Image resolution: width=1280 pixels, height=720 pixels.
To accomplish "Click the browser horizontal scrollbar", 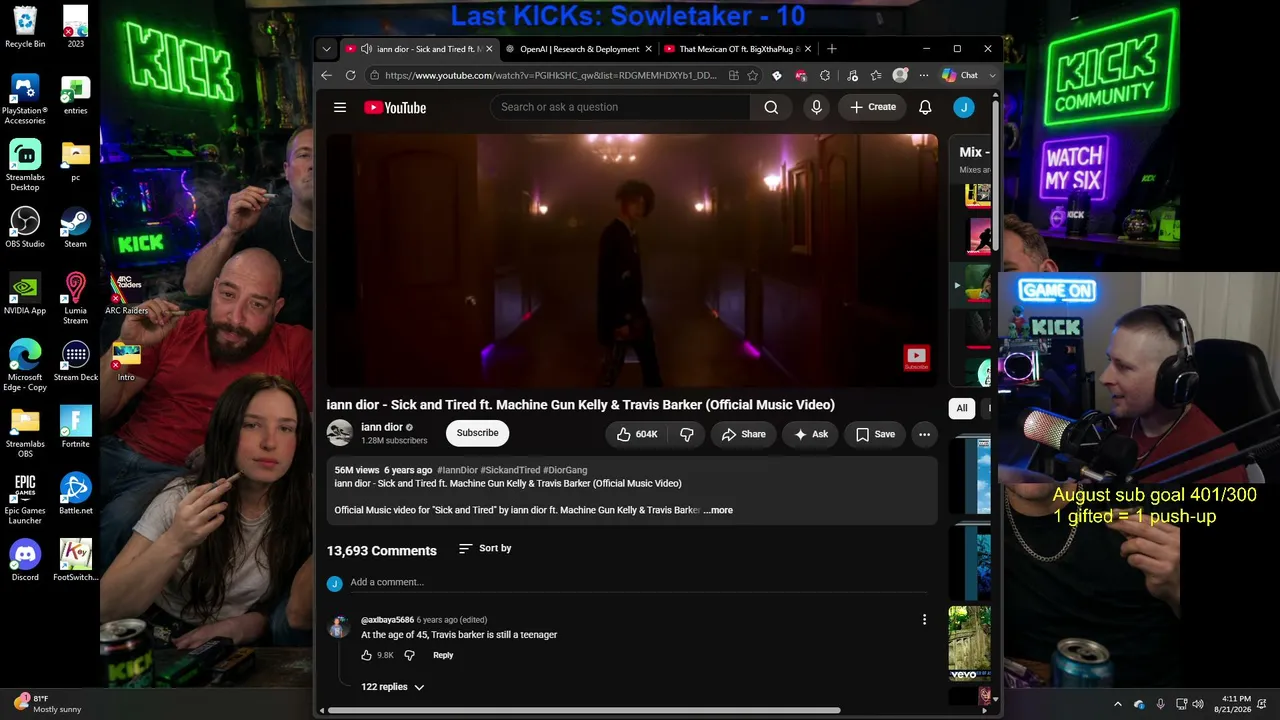I will coord(584,711).
